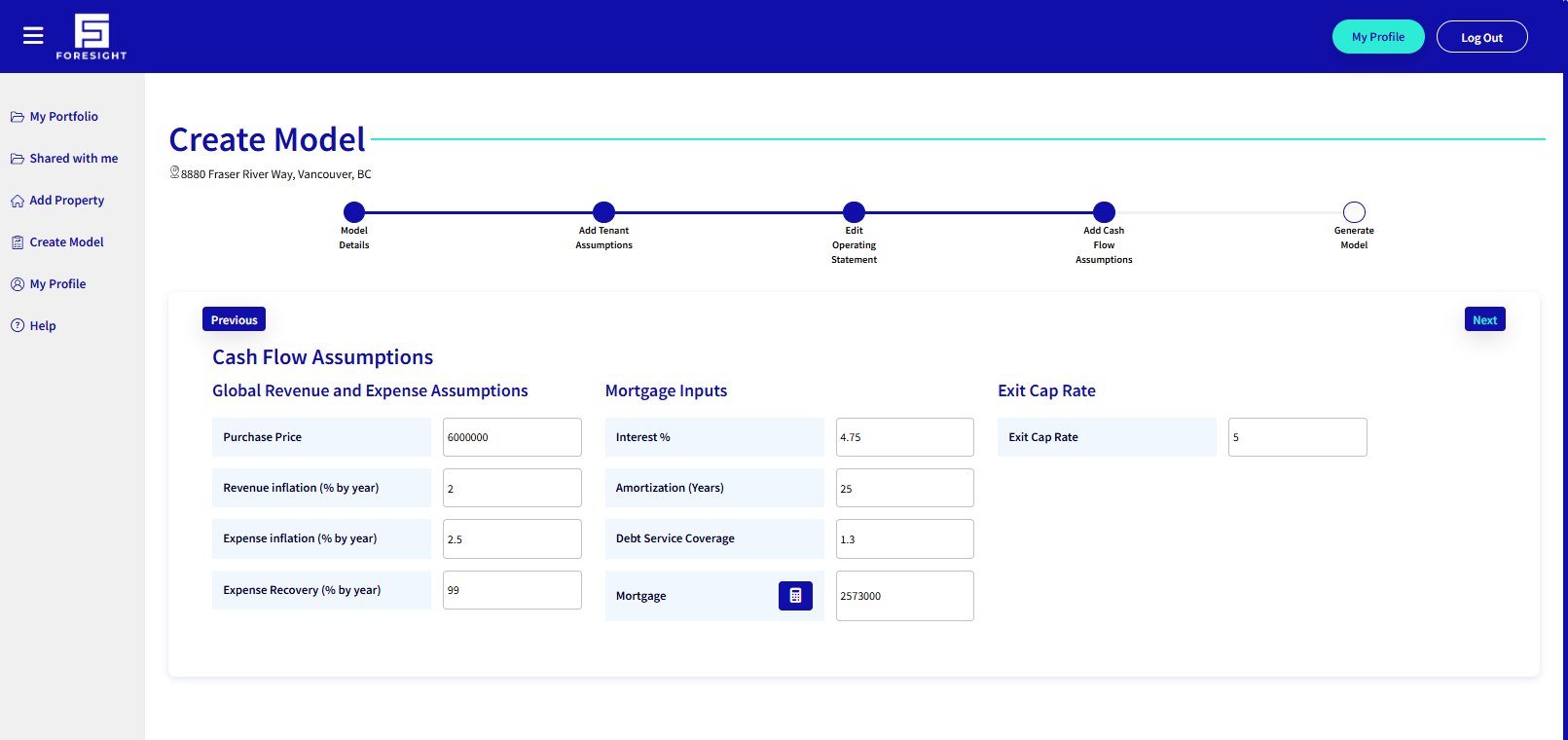The height and width of the screenshot is (740, 1568).
Task: Click the mortgage calculator icon
Action: pyautogui.click(x=795, y=596)
